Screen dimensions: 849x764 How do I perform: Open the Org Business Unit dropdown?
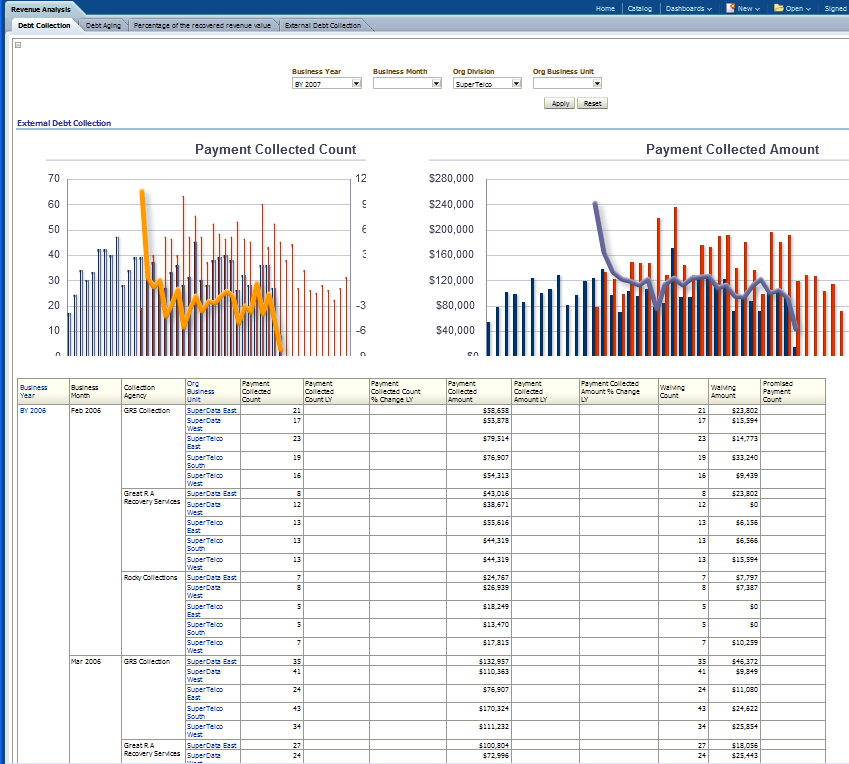597,83
